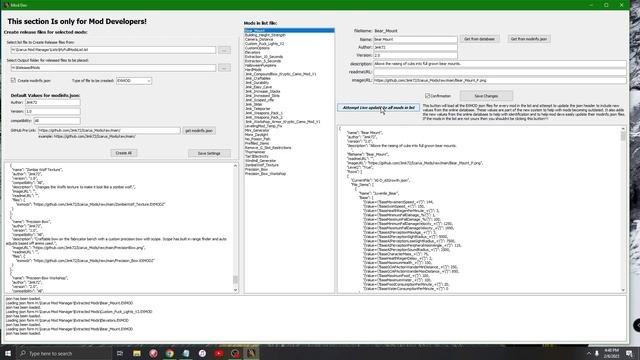Select Elevators in the mods list
Screen dimensions: 640x360
(289, 52)
